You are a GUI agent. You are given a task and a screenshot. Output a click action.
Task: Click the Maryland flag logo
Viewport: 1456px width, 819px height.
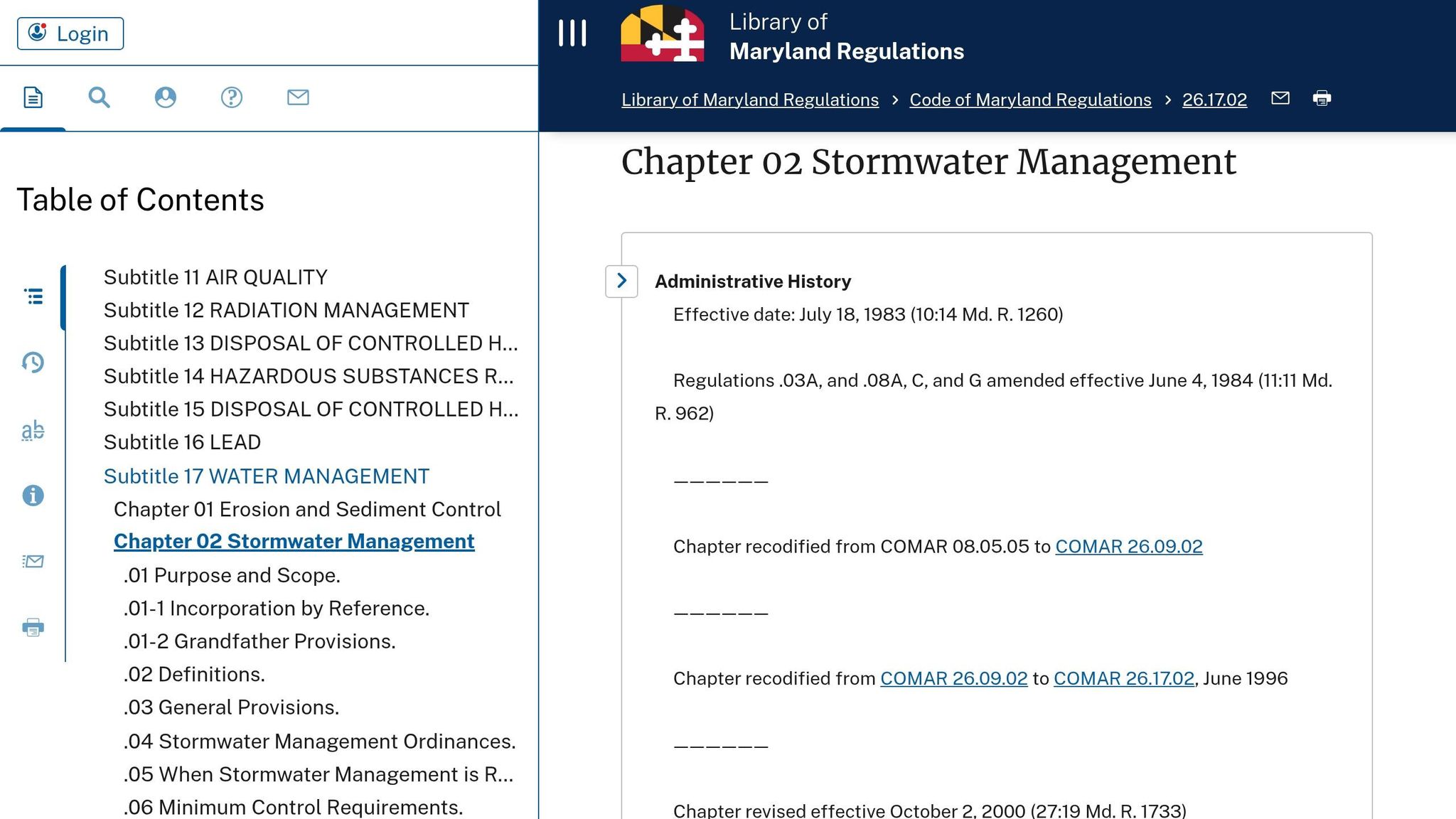662,33
